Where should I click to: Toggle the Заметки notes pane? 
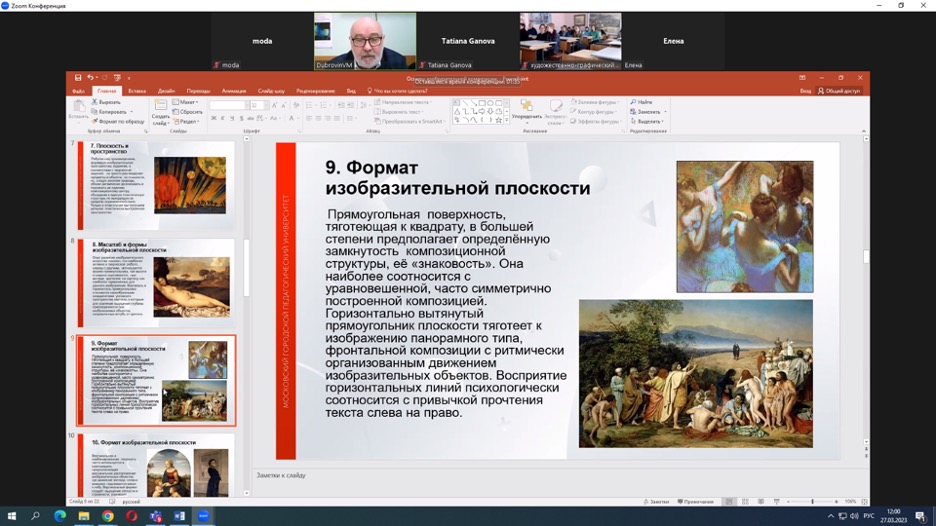point(658,501)
